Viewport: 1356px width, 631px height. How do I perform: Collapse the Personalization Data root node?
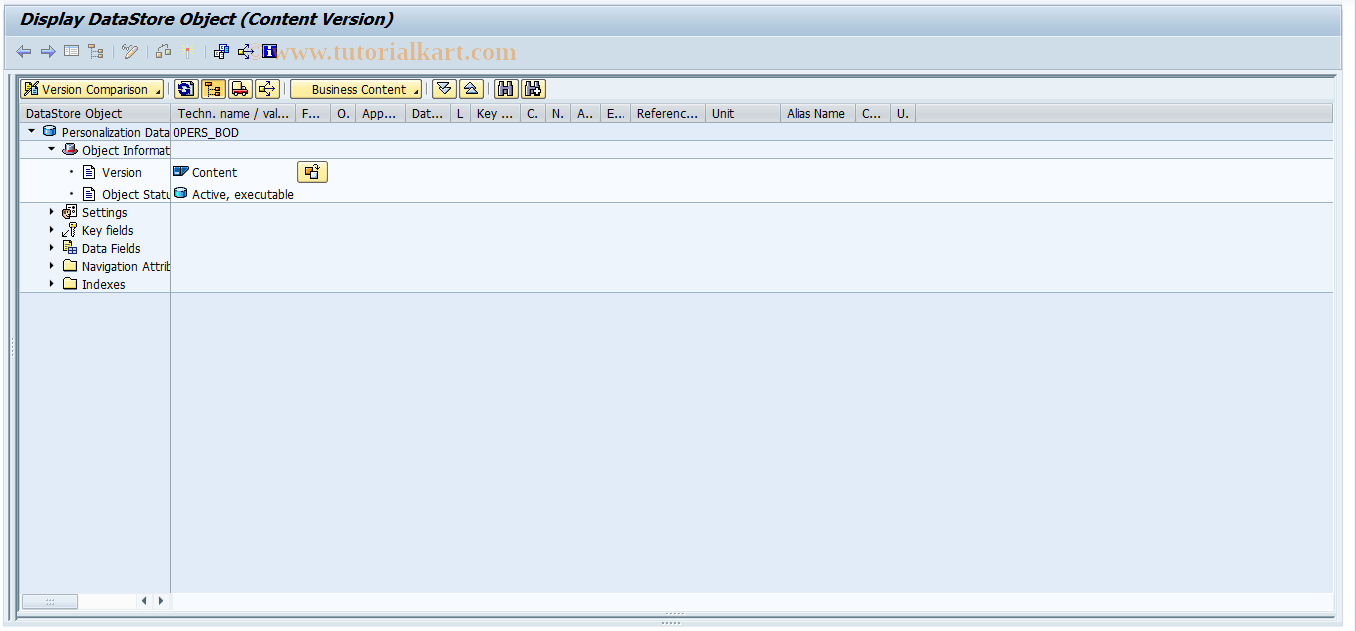pos(31,131)
